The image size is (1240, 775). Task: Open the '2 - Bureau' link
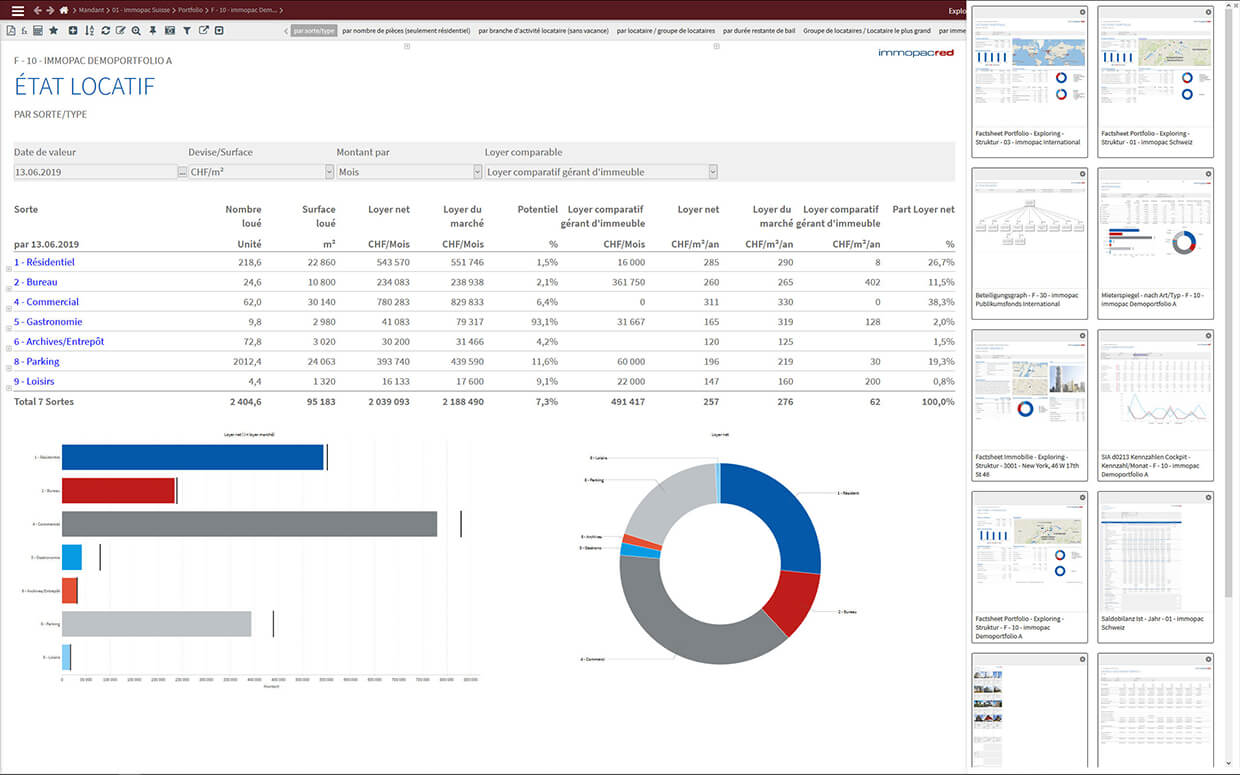tap(35, 282)
